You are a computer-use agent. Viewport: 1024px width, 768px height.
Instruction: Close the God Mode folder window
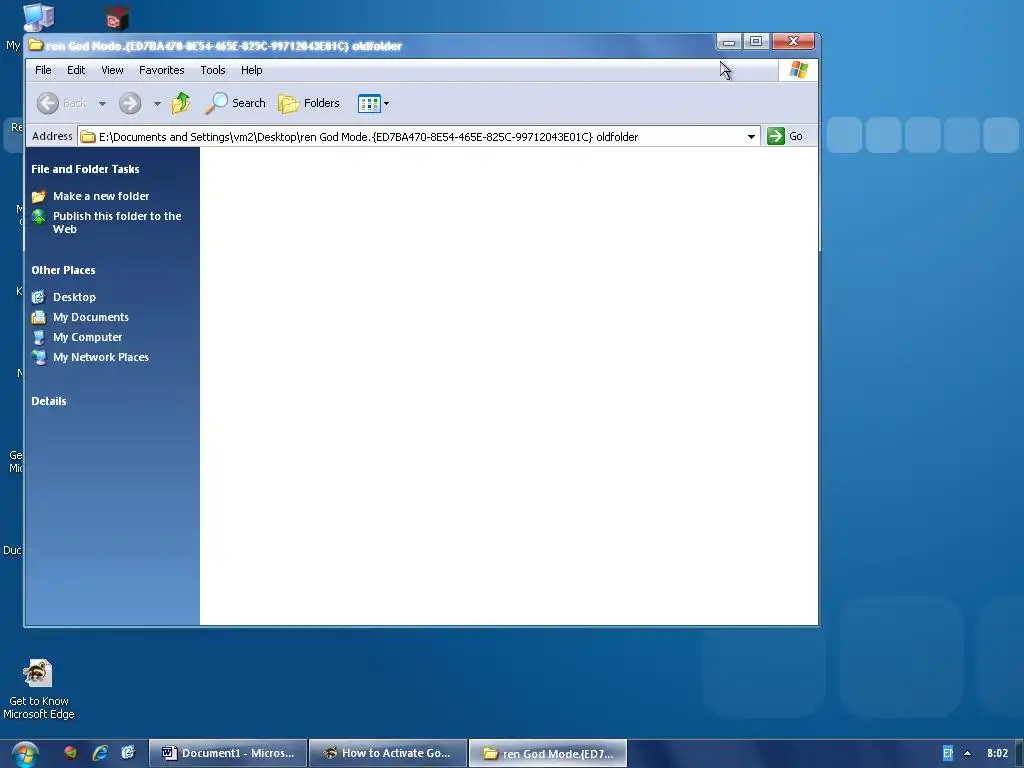pyautogui.click(x=793, y=41)
